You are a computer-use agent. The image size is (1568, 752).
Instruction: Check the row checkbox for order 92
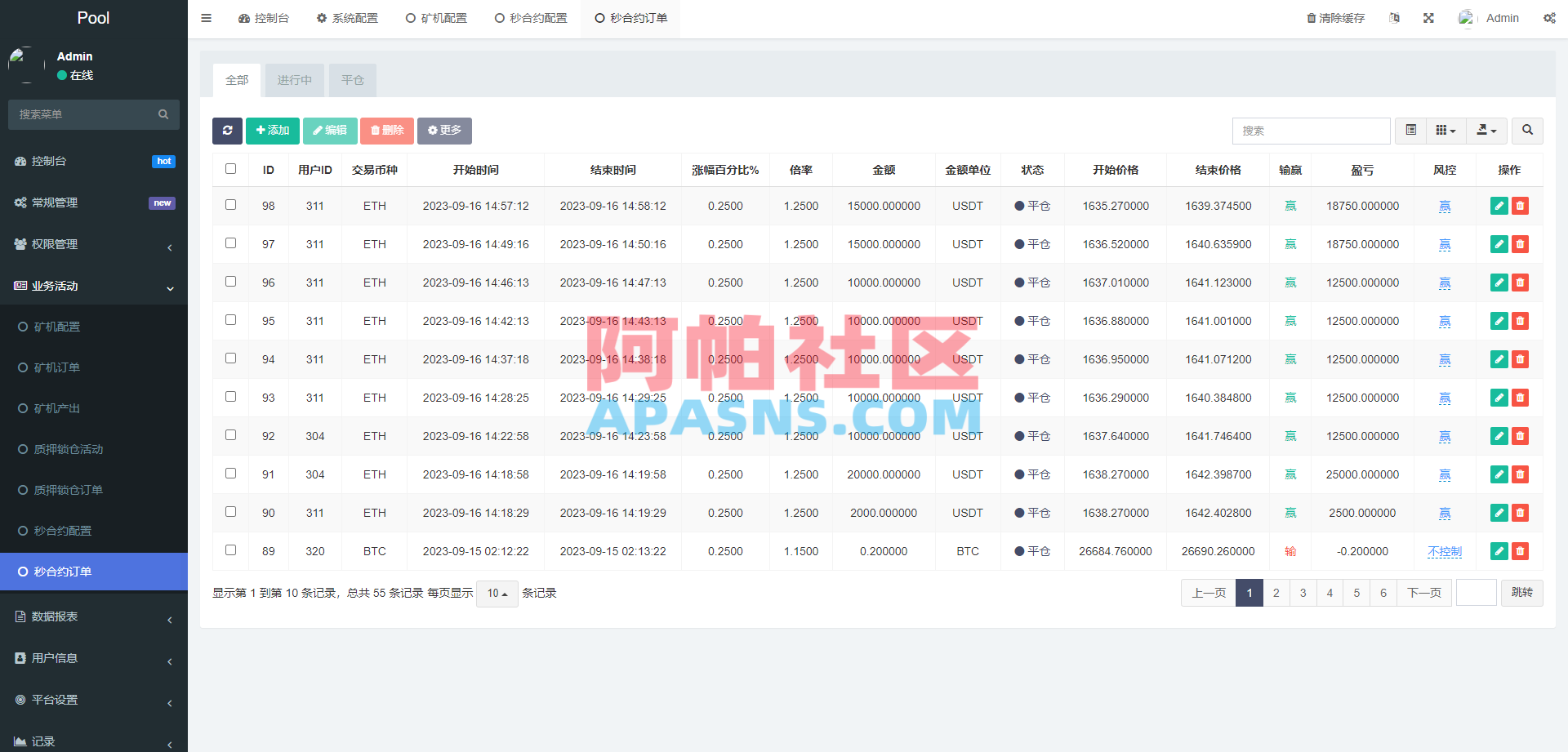point(230,435)
